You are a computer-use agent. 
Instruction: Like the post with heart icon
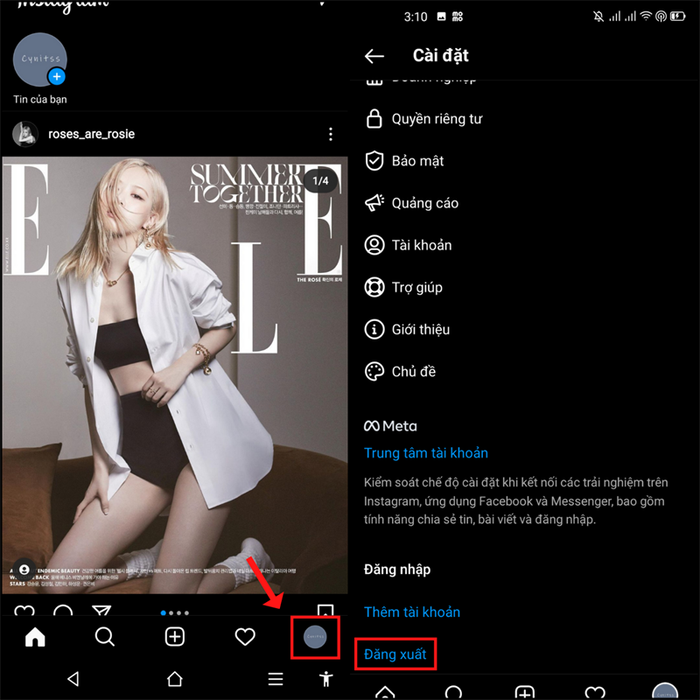(x=25, y=610)
